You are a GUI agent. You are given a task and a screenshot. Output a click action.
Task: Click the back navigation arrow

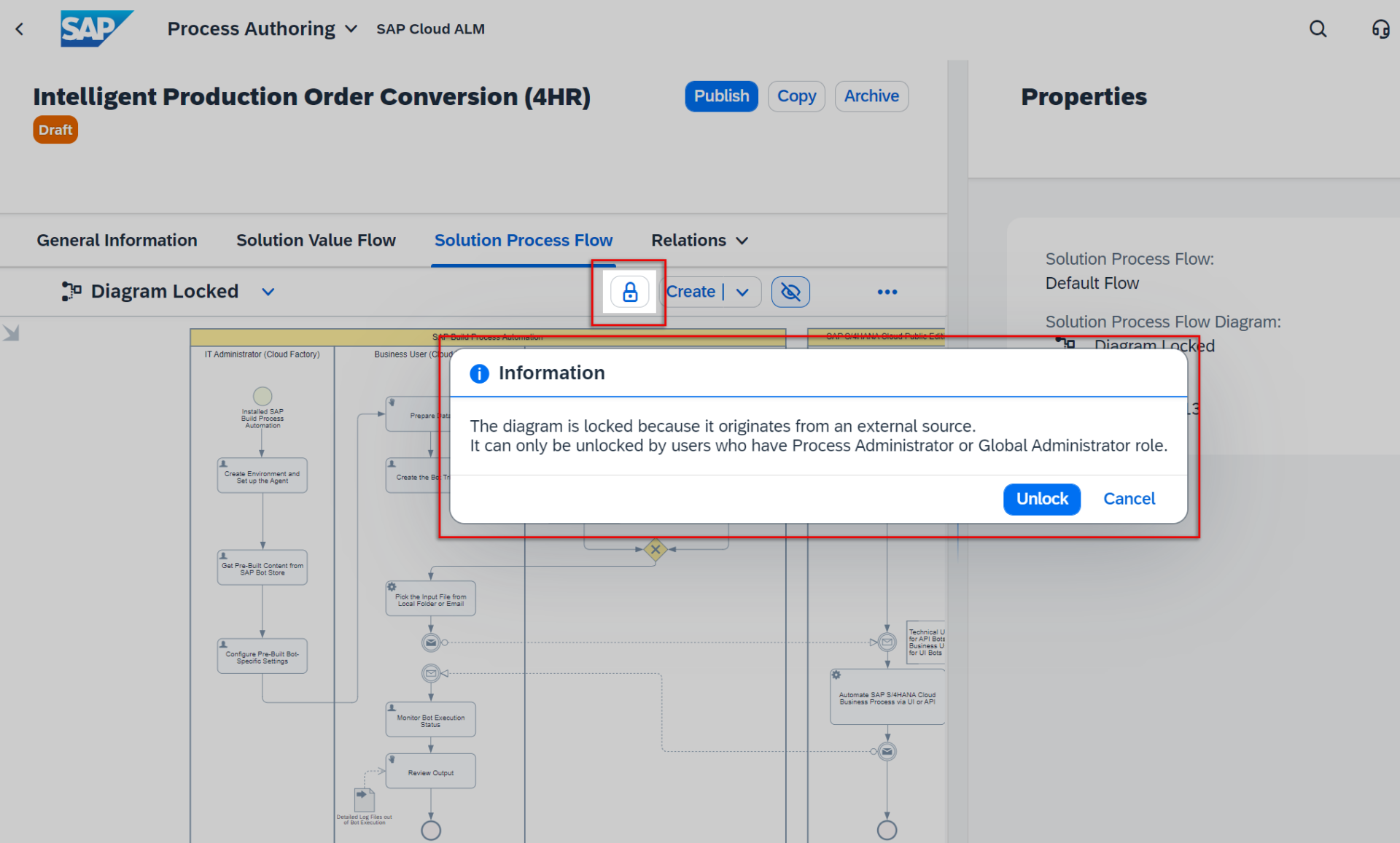pos(20,29)
